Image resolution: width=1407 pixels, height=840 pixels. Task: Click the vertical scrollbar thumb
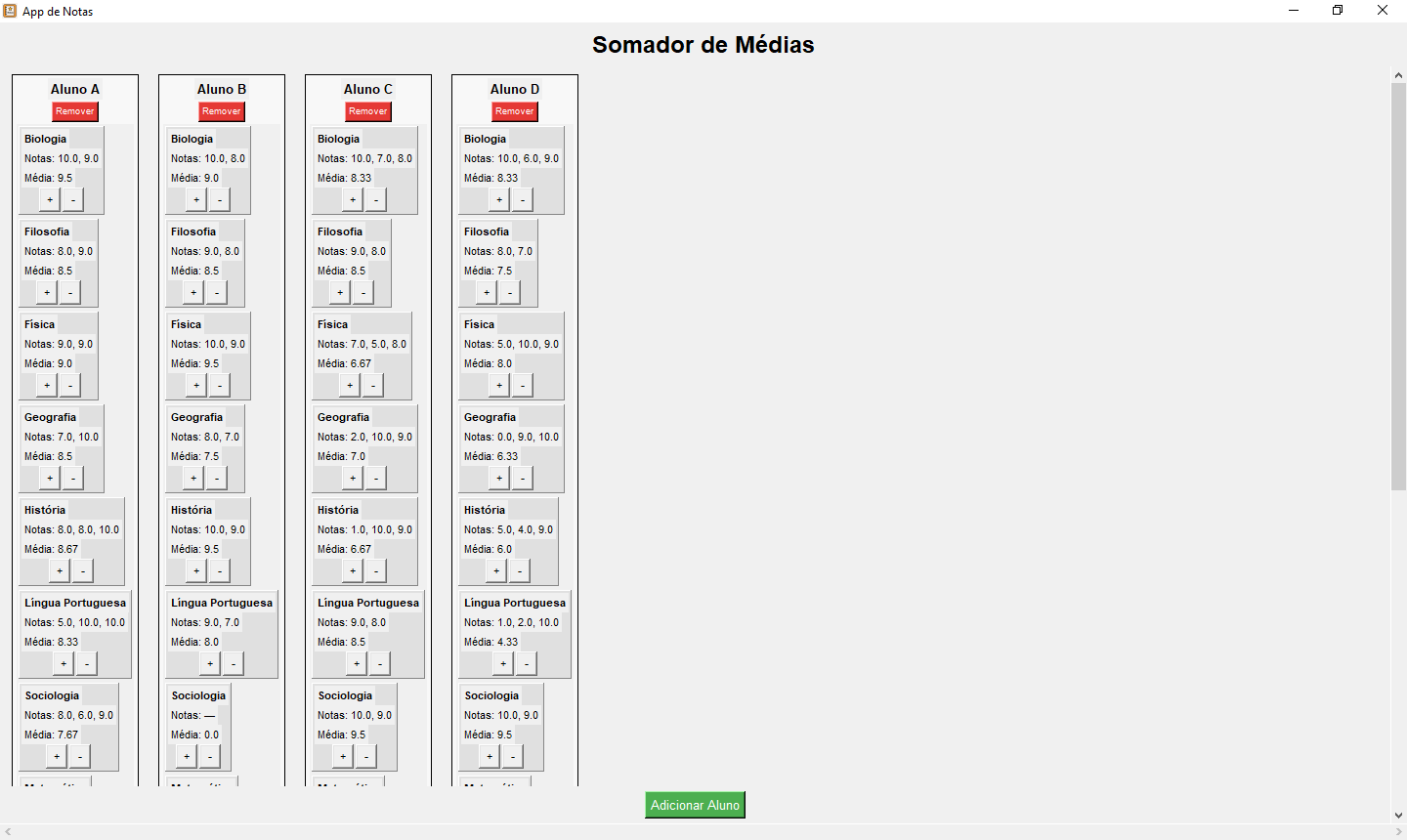pos(1398,286)
